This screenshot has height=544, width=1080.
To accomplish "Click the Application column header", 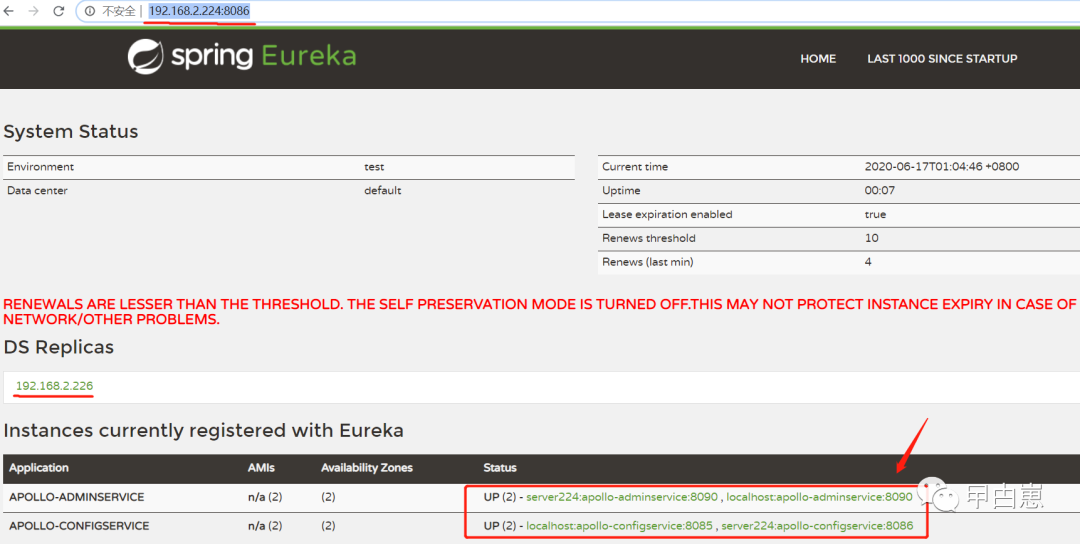I will (39, 468).
